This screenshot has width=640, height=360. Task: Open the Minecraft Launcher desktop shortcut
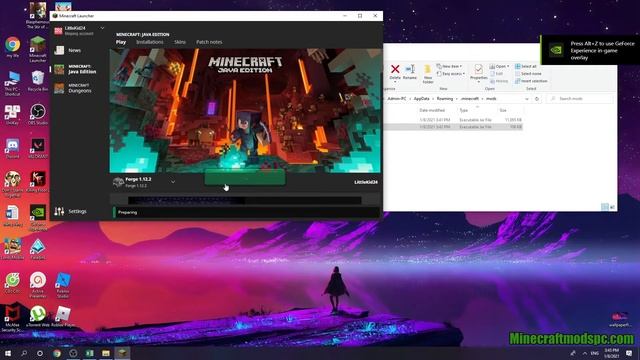coord(38,49)
